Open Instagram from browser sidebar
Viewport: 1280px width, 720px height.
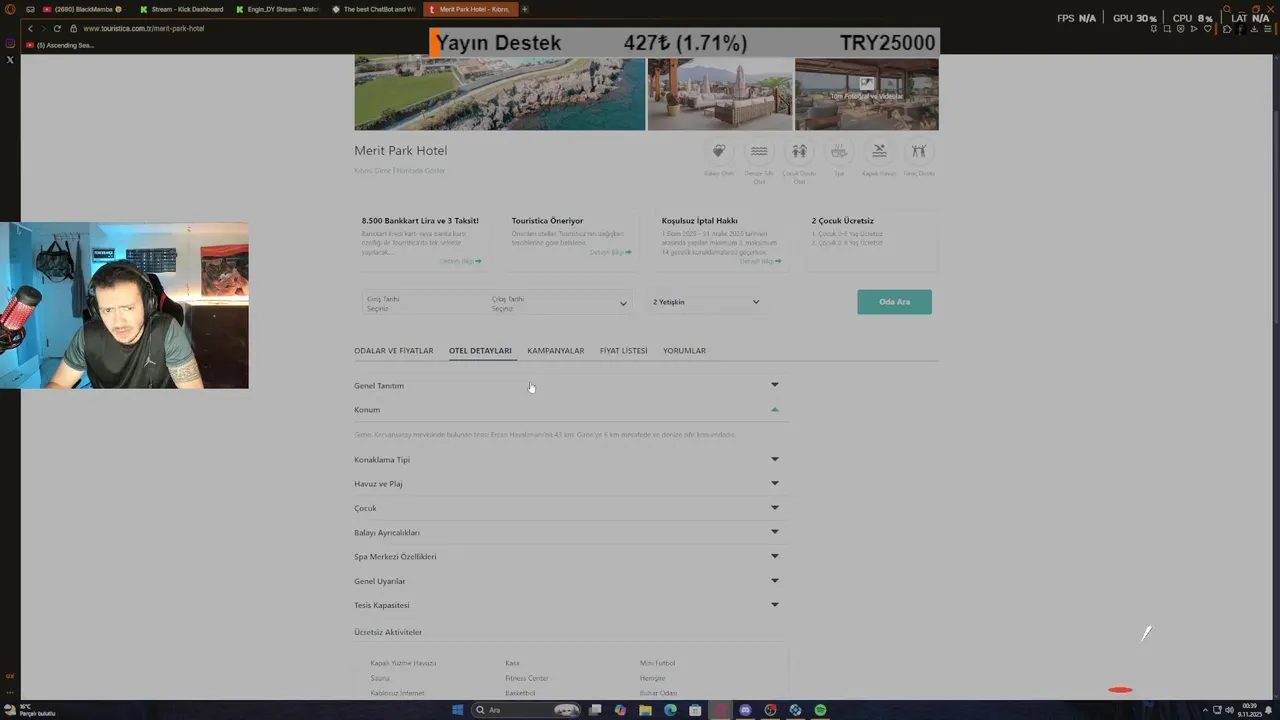10,43
